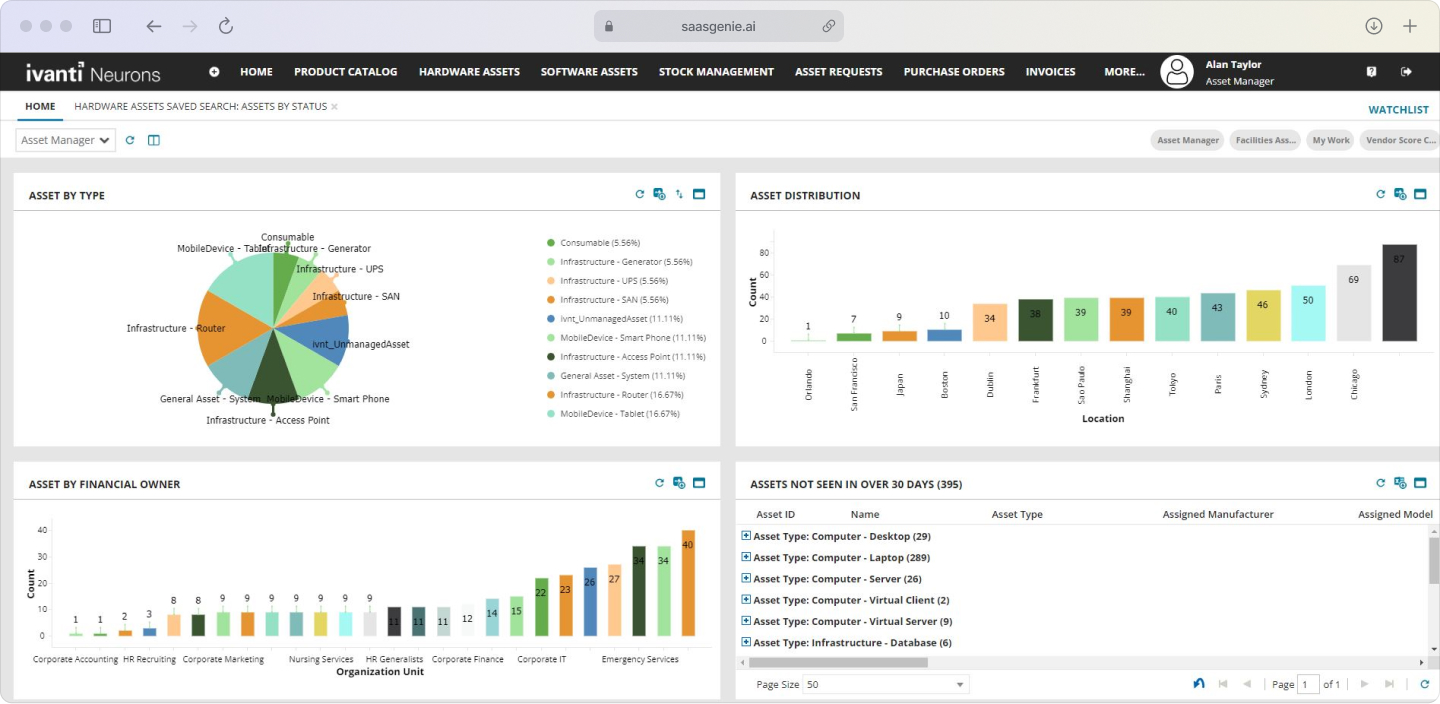
Task: Click the sort arrows icon in Asset By Type
Action: tap(679, 194)
